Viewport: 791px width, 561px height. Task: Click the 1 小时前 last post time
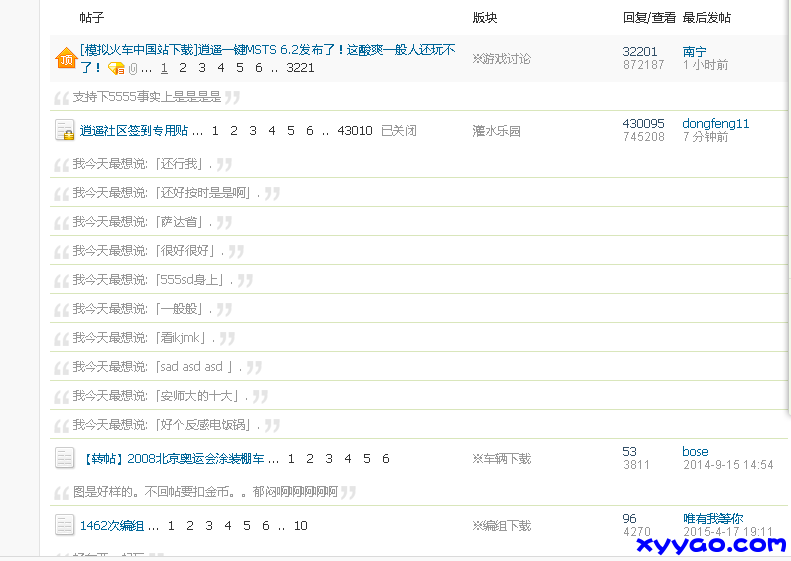point(705,65)
